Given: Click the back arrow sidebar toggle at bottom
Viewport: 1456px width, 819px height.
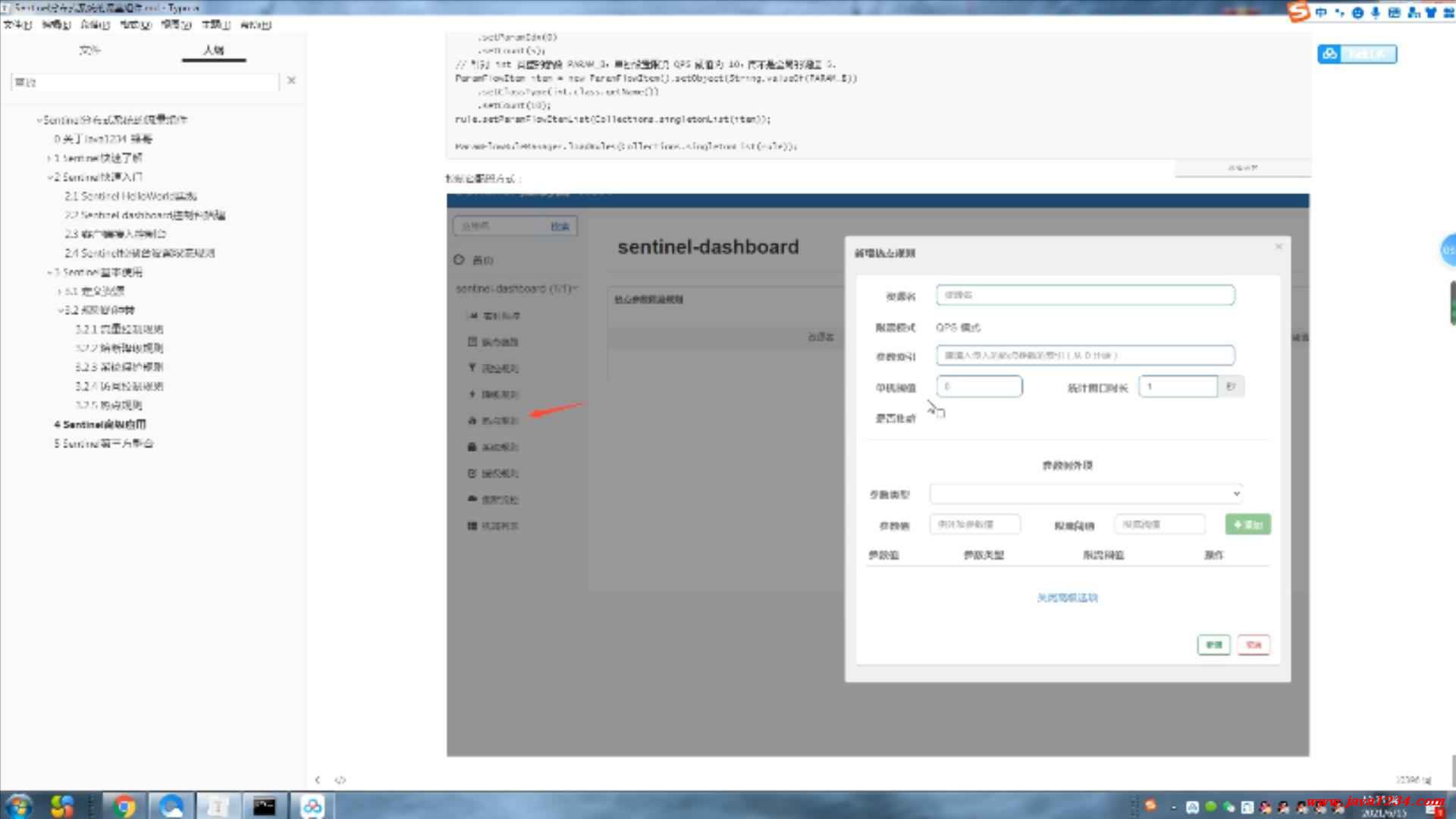Looking at the screenshot, I should tap(318, 780).
